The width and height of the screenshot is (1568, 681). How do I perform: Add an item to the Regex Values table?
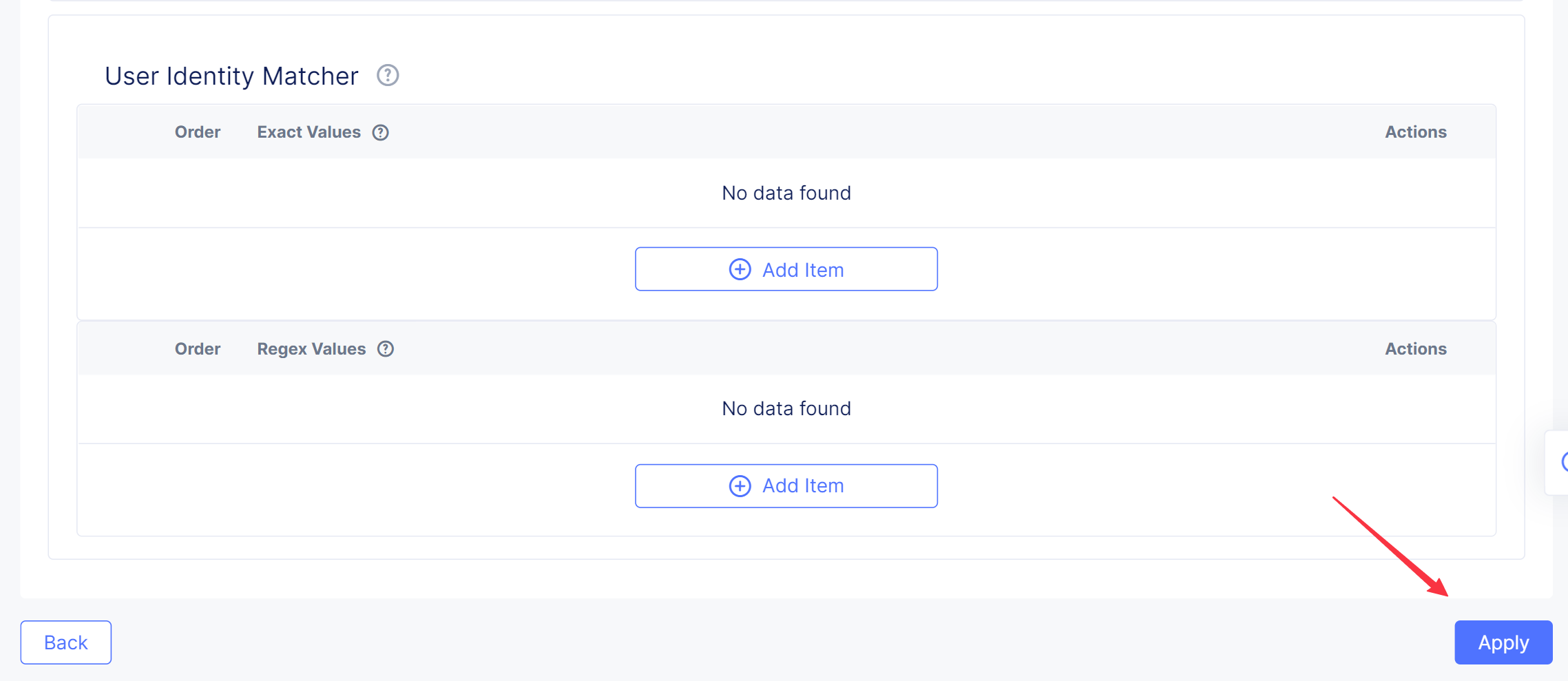pos(786,486)
